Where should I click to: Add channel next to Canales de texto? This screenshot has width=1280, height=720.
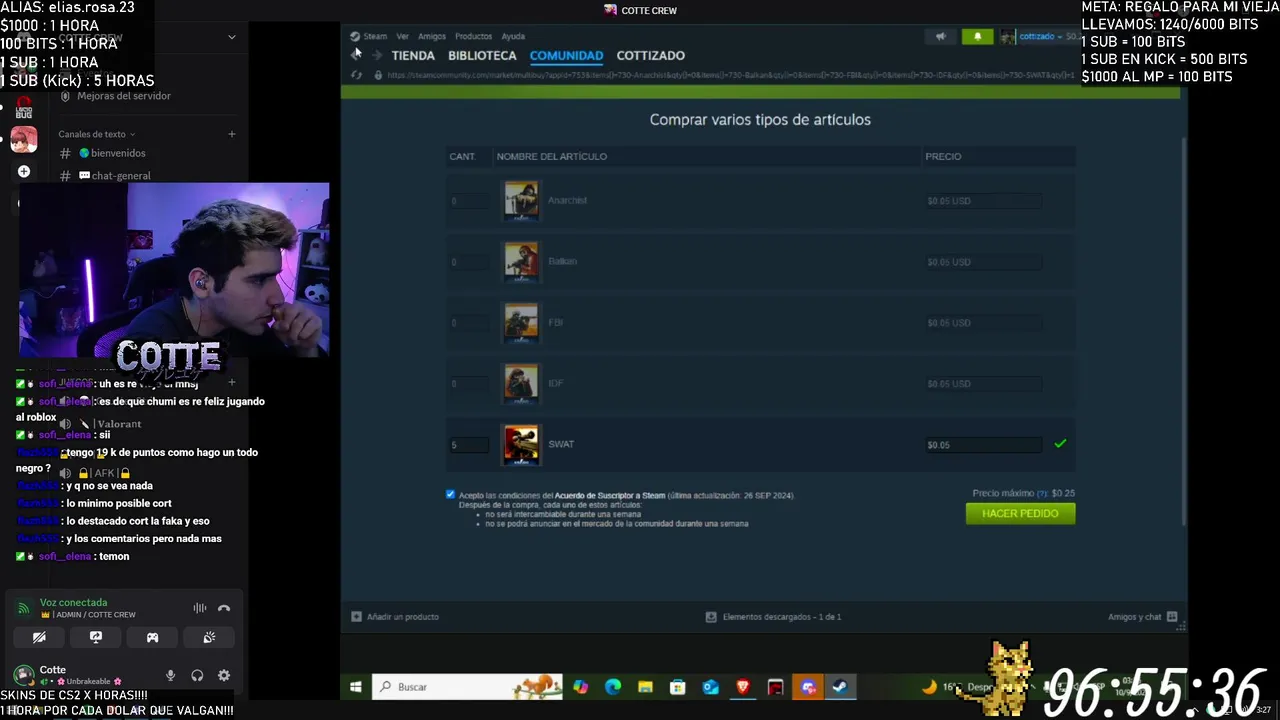click(231, 134)
